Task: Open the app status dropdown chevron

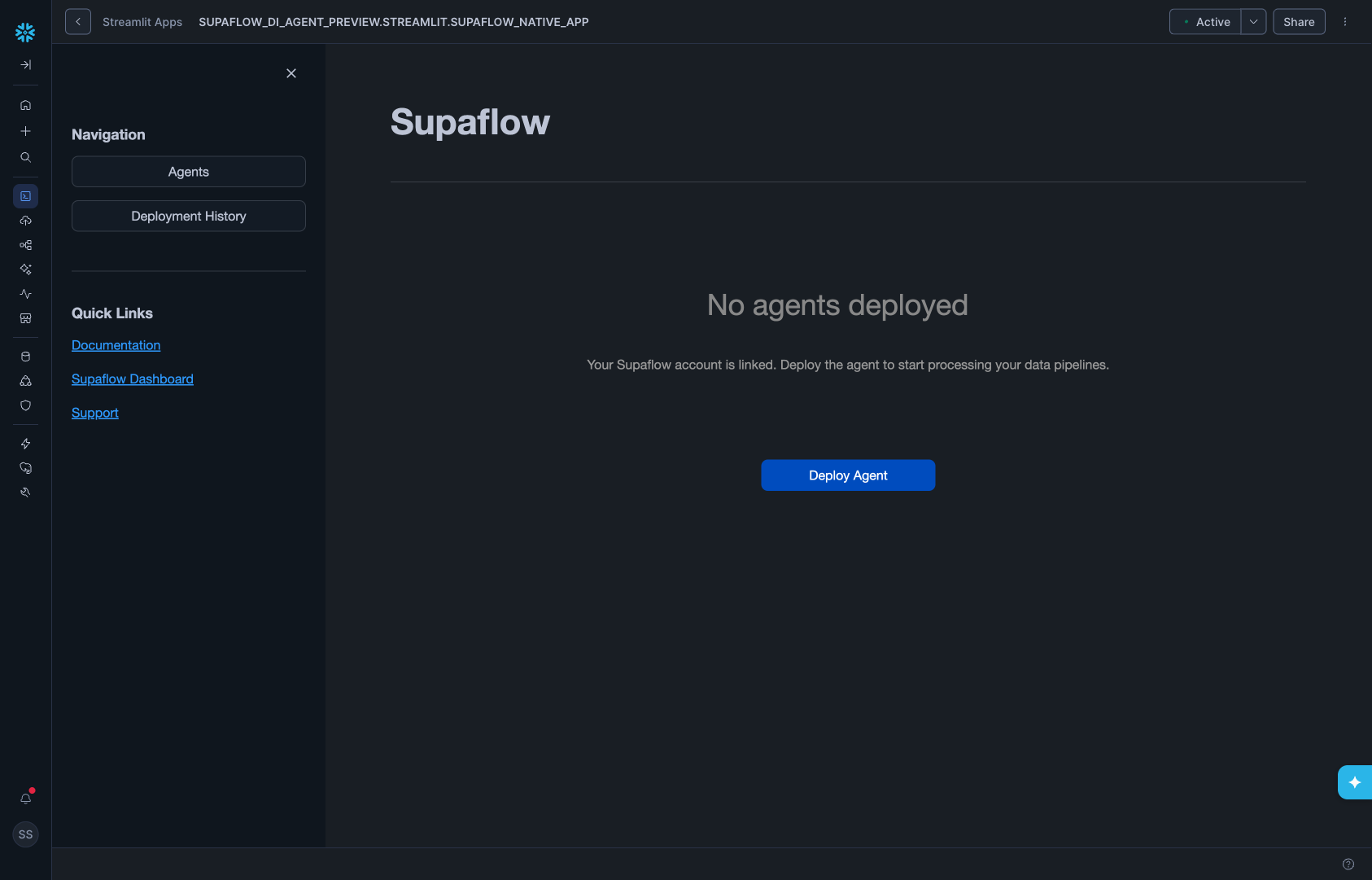Action: [1252, 21]
